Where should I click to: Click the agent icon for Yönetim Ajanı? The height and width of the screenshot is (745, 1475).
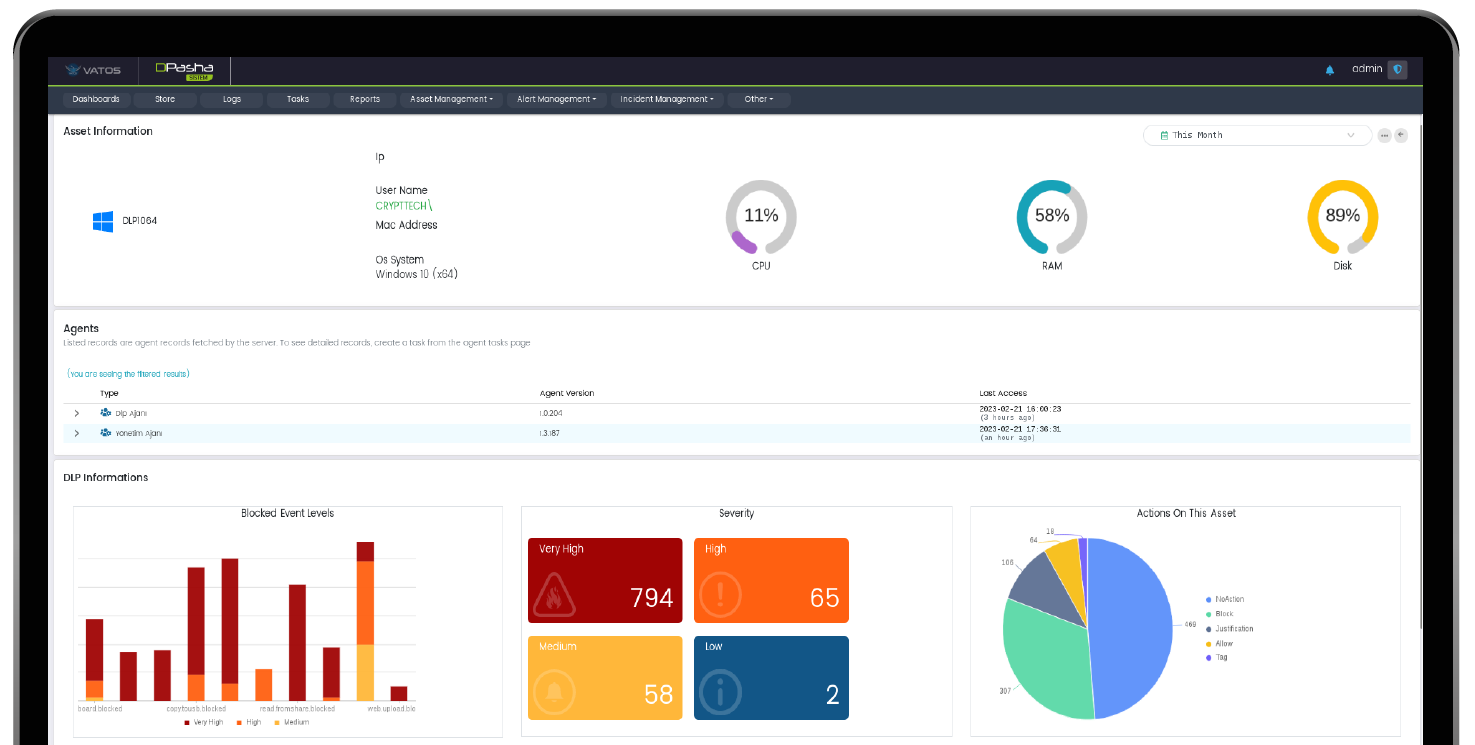pyautogui.click(x=105, y=433)
